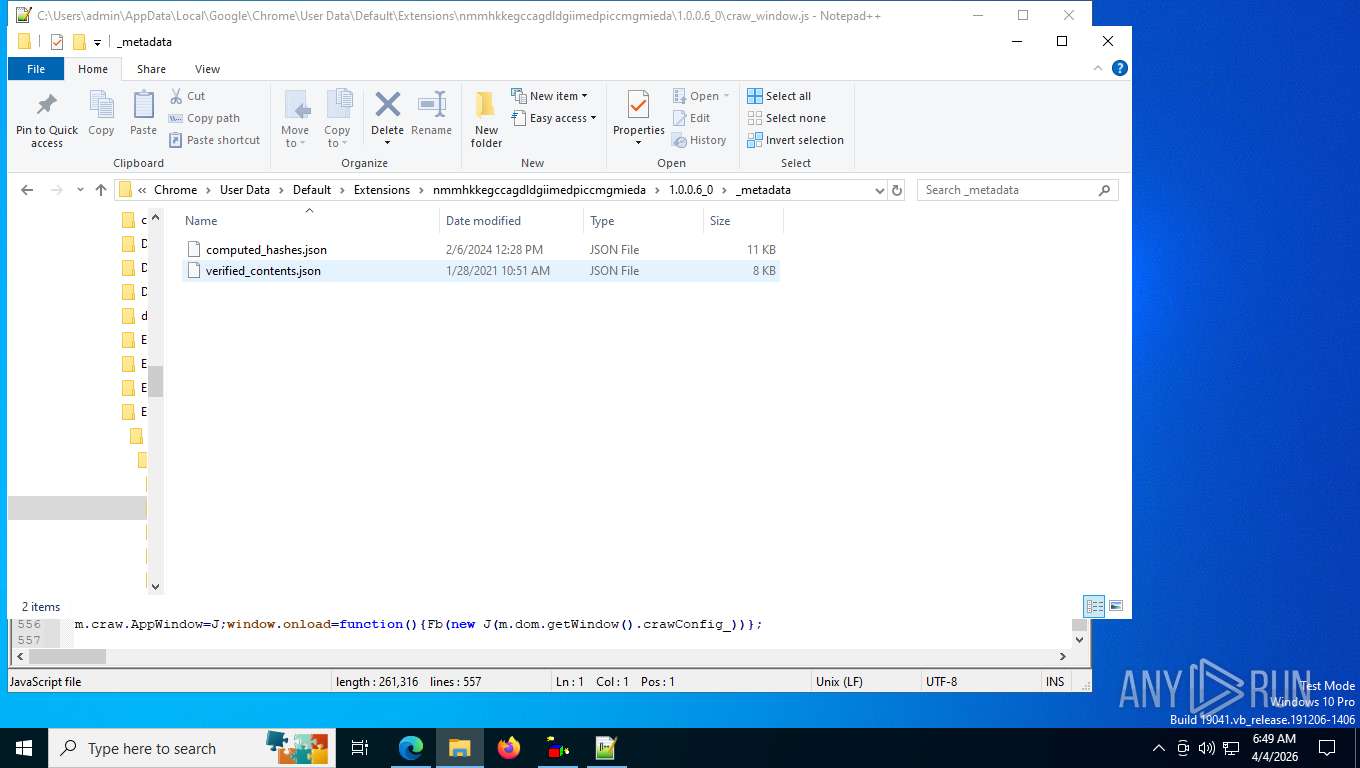Click 1.0.0.6_0 in the breadcrumb path
This screenshot has height=768, width=1360.
(x=691, y=190)
